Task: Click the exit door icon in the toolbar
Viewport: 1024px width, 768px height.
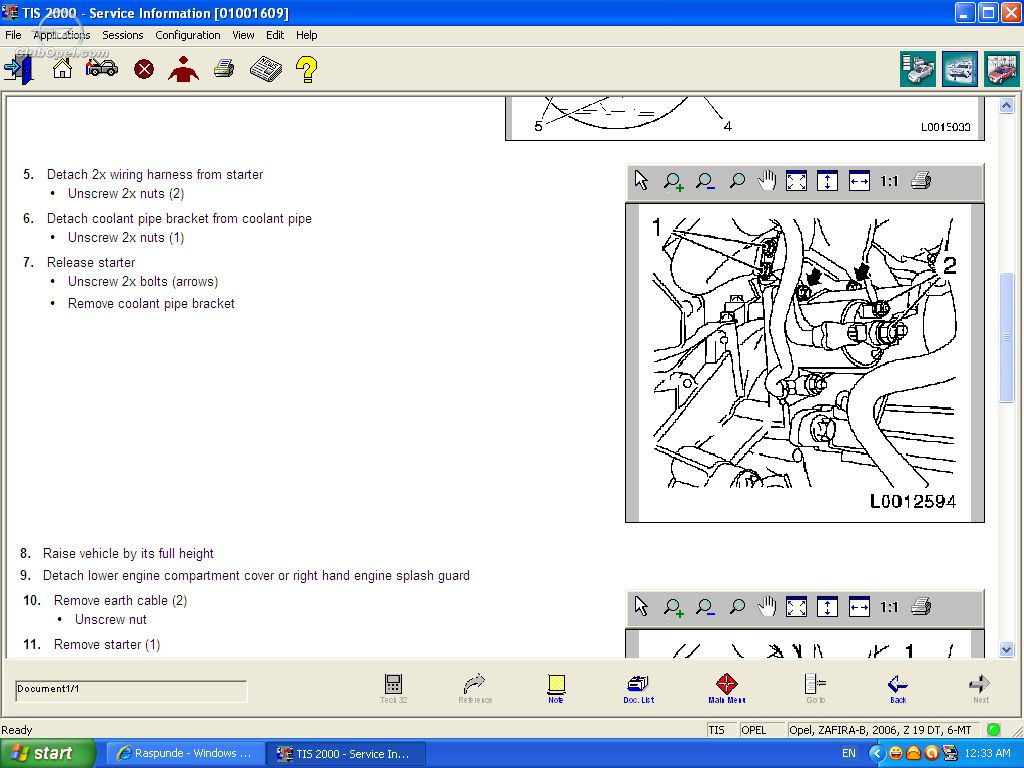Action: coord(18,69)
